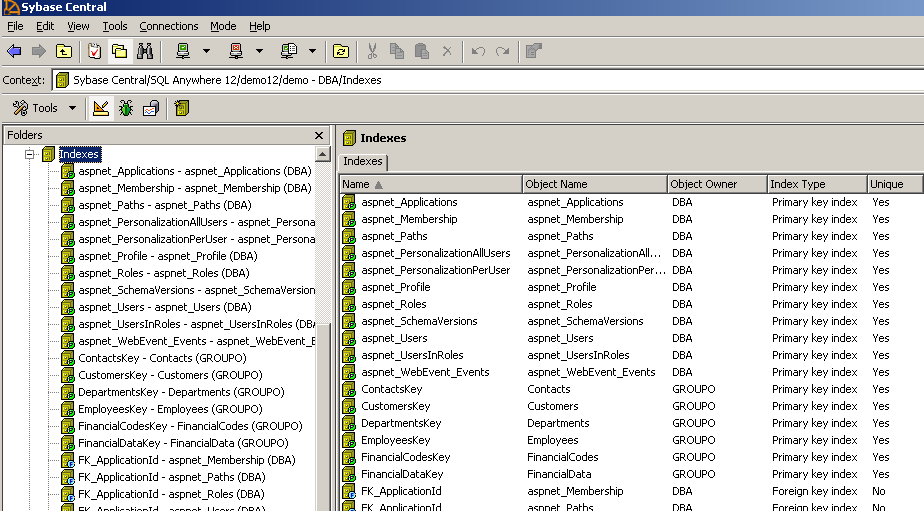Open Search binoculars icon
This screenshot has width=924, height=511.
coord(145,51)
